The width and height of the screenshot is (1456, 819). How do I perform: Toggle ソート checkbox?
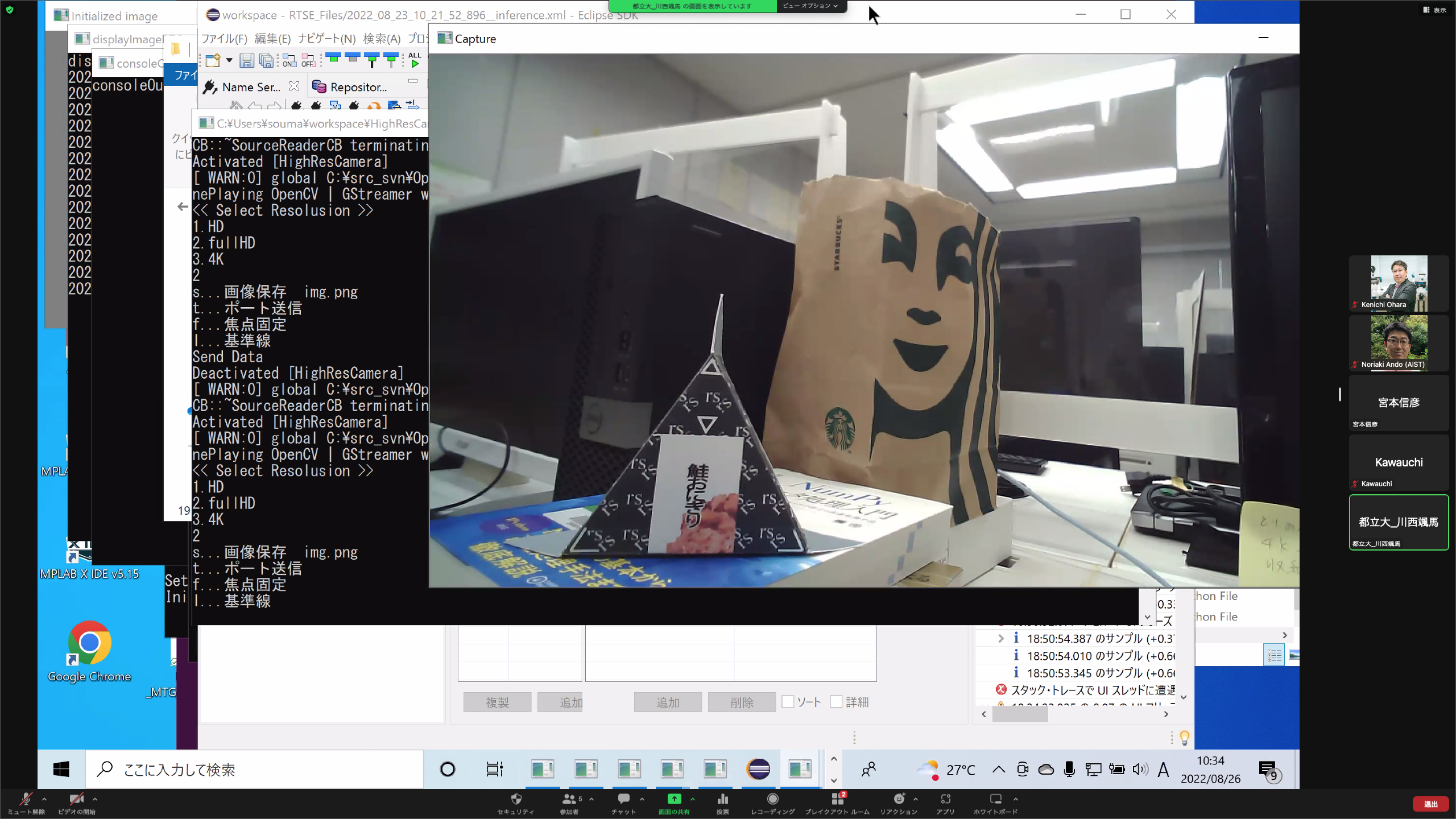pyautogui.click(x=788, y=702)
